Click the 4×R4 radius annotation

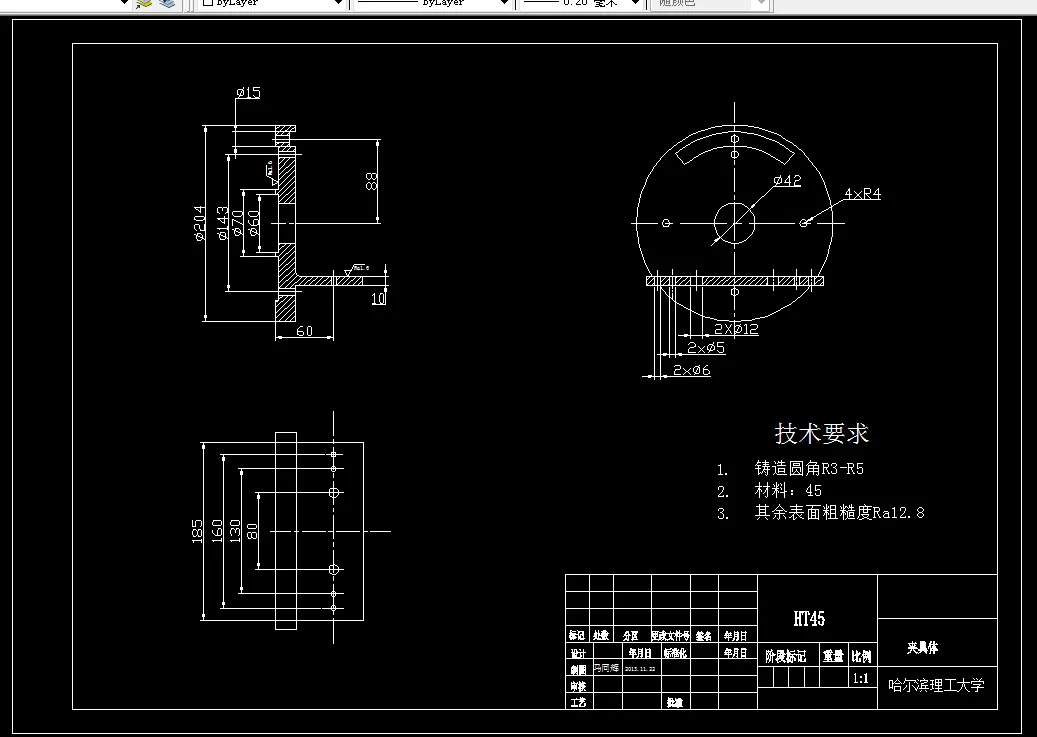(x=864, y=193)
